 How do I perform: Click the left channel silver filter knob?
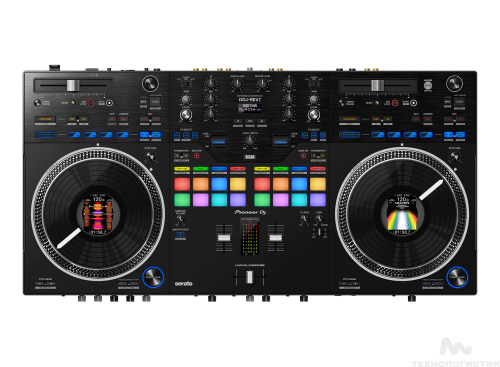point(186,115)
